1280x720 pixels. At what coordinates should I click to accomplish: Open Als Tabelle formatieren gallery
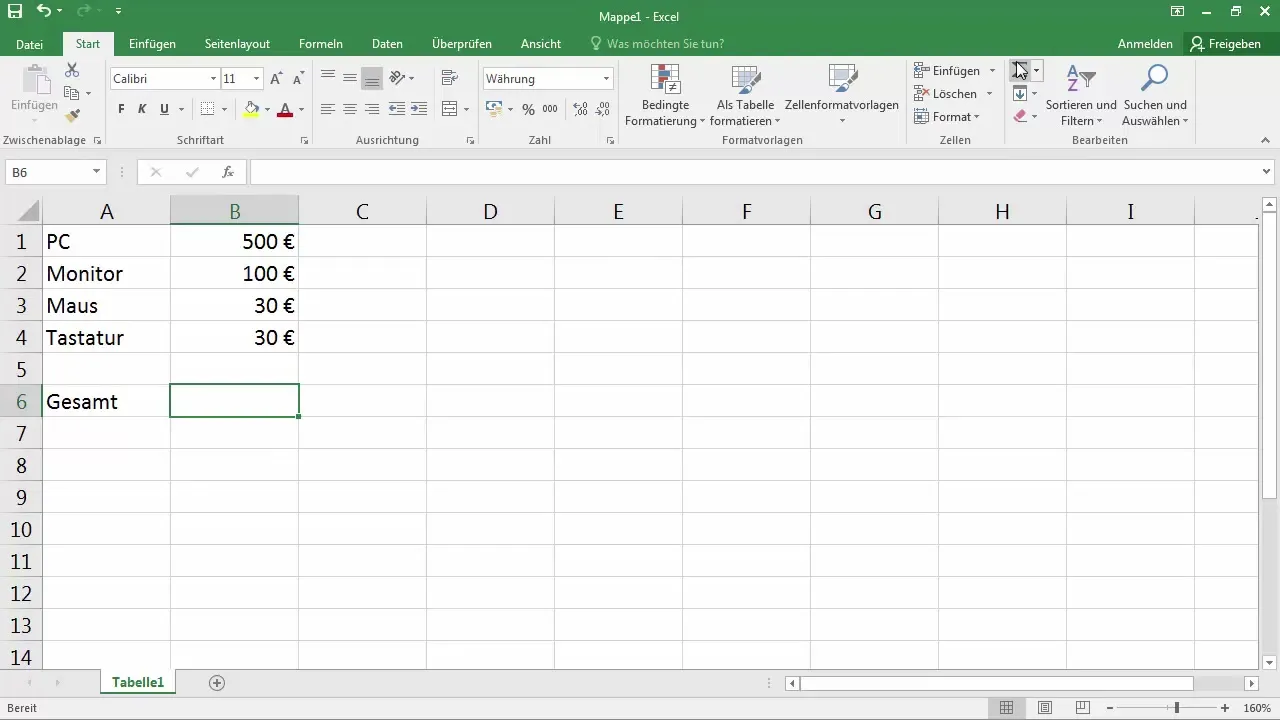tap(745, 95)
